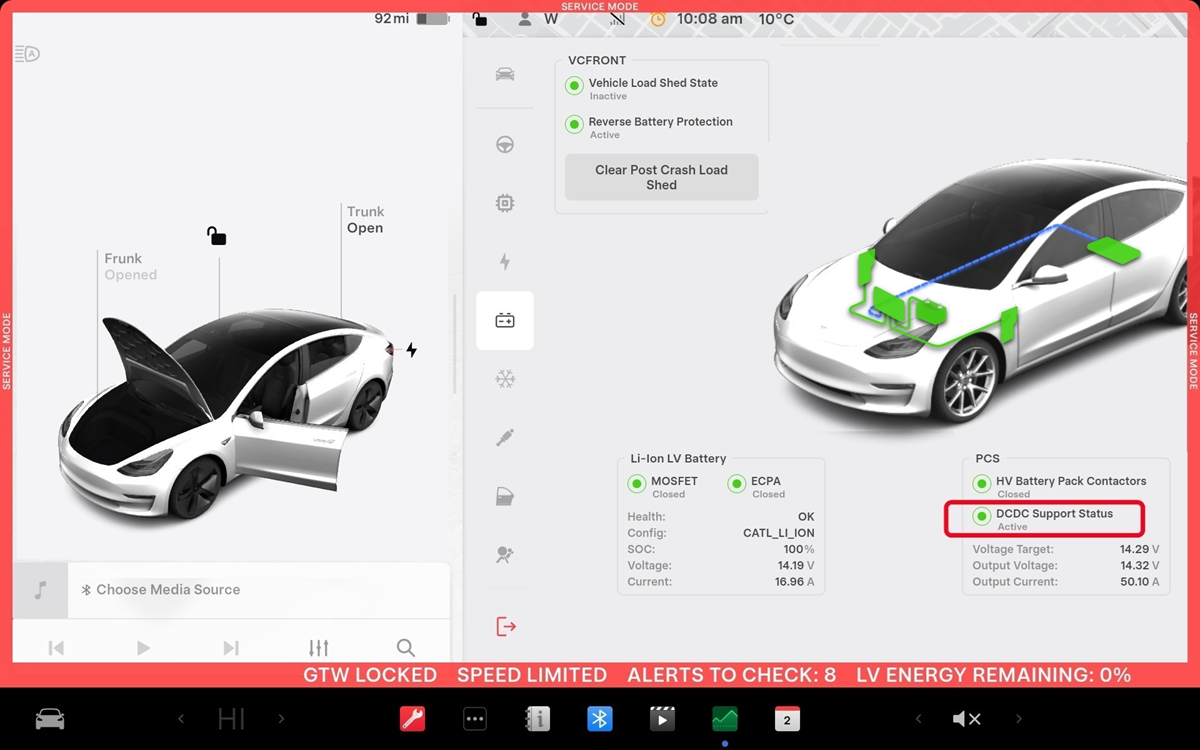Click the steering wheel sidebar icon
This screenshot has height=750, width=1200.
[x=505, y=145]
